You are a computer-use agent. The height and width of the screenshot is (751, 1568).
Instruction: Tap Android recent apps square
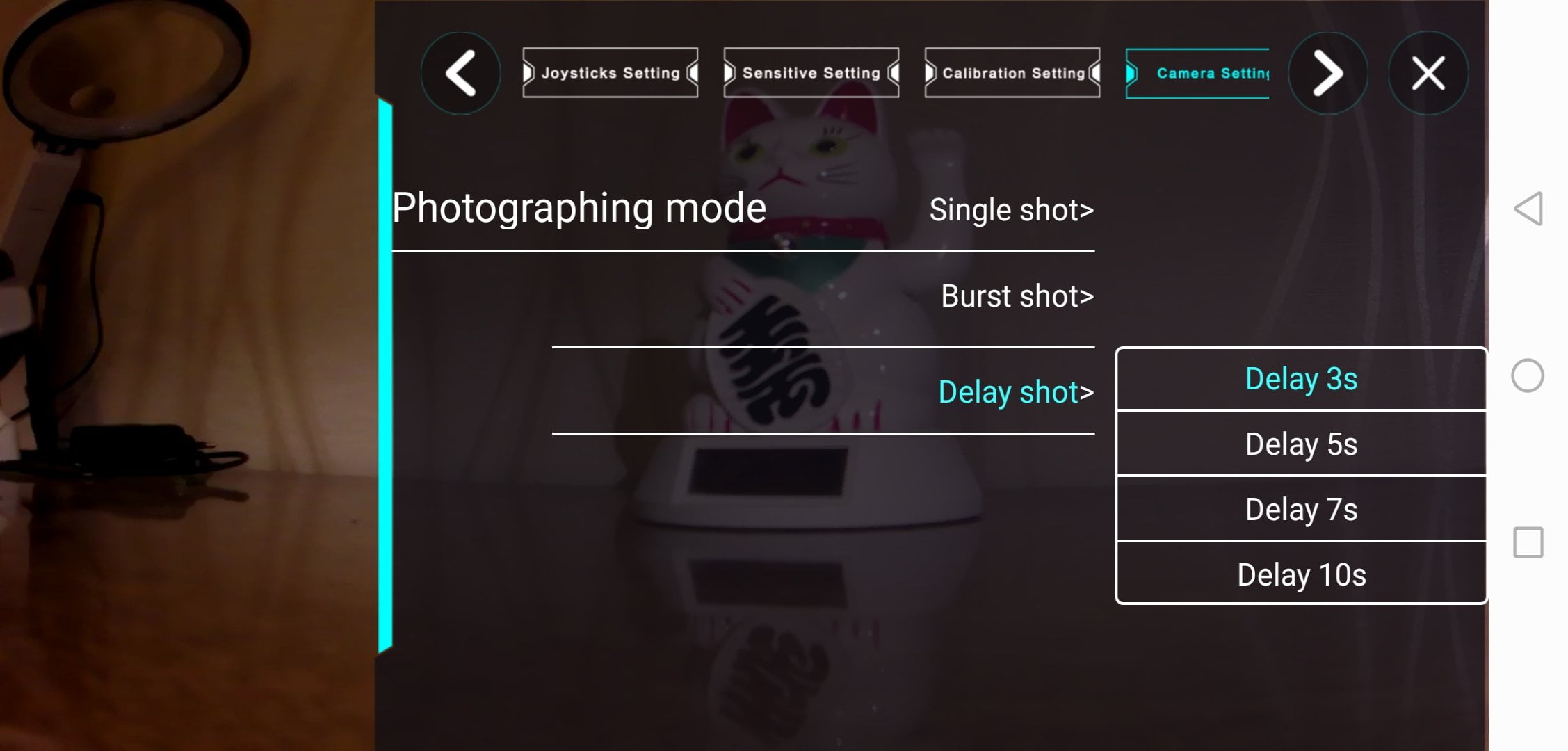tap(1528, 542)
